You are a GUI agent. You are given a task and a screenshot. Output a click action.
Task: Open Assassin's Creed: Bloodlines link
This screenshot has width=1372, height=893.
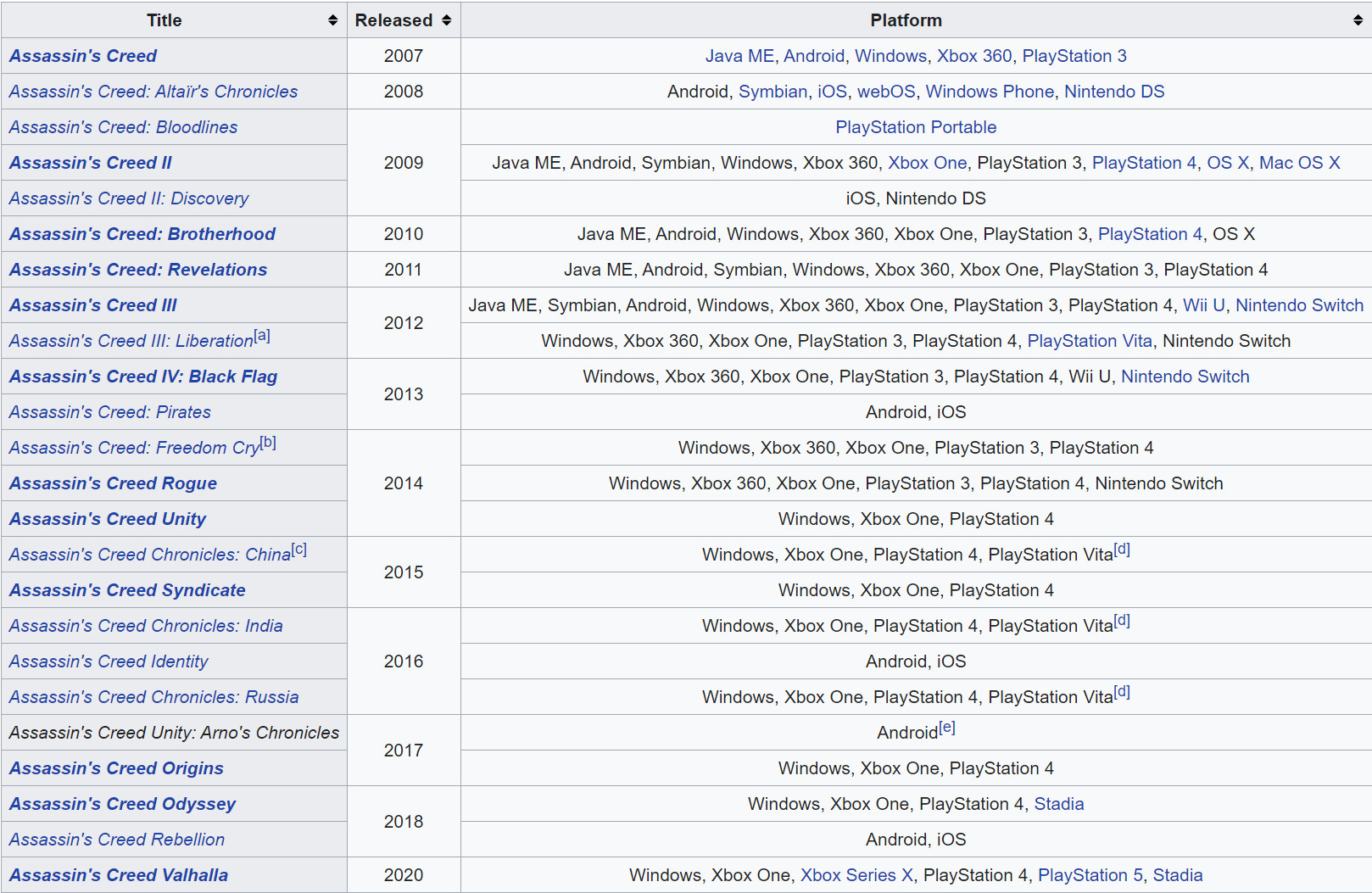point(124,127)
